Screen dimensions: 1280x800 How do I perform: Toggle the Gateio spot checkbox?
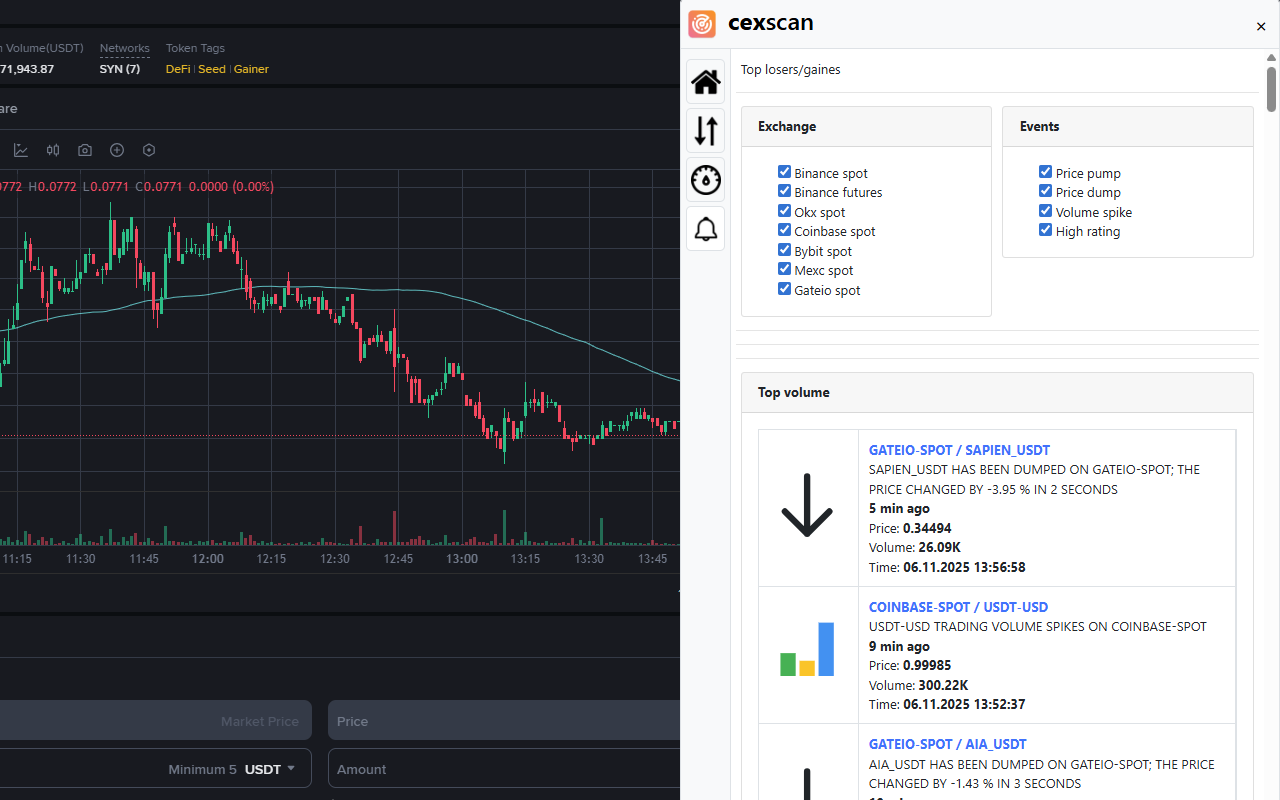point(784,289)
